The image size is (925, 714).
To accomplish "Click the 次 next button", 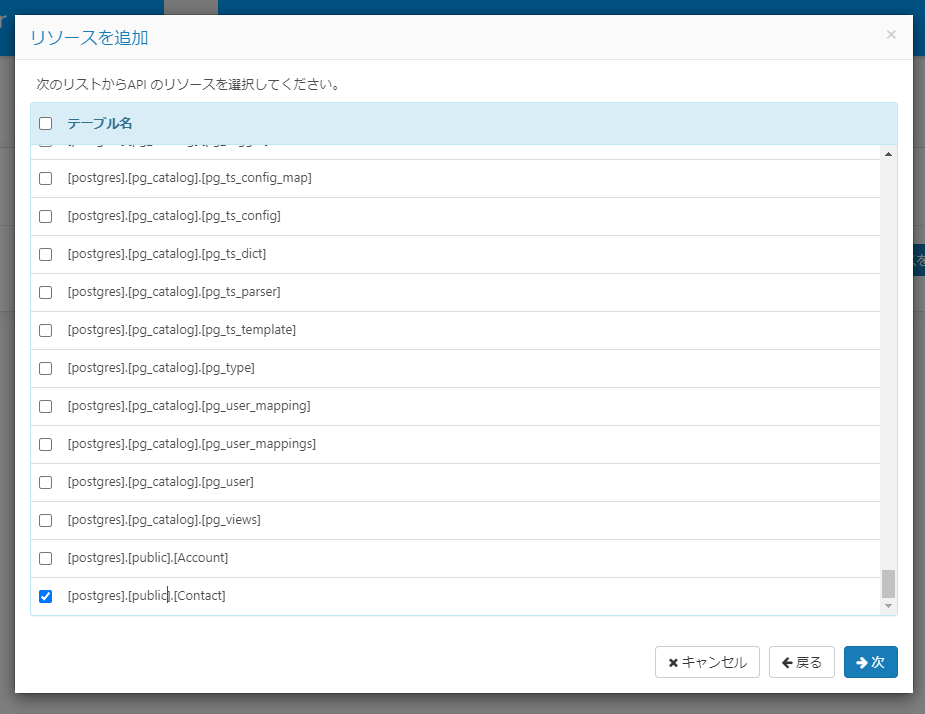I will pyautogui.click(x=870, y=662).
